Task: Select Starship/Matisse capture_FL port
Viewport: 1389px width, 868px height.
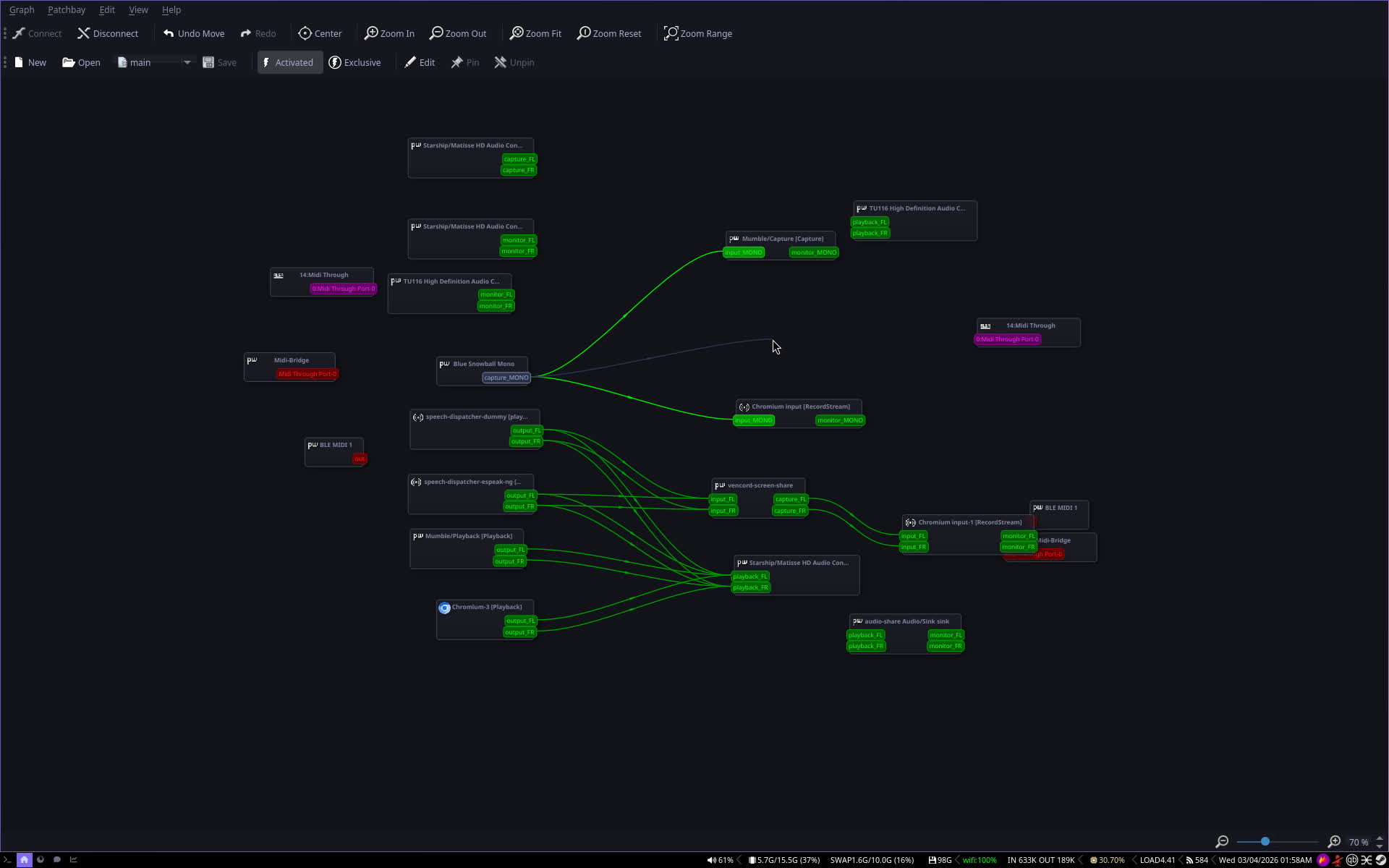Action: click(x=519, y=159)
